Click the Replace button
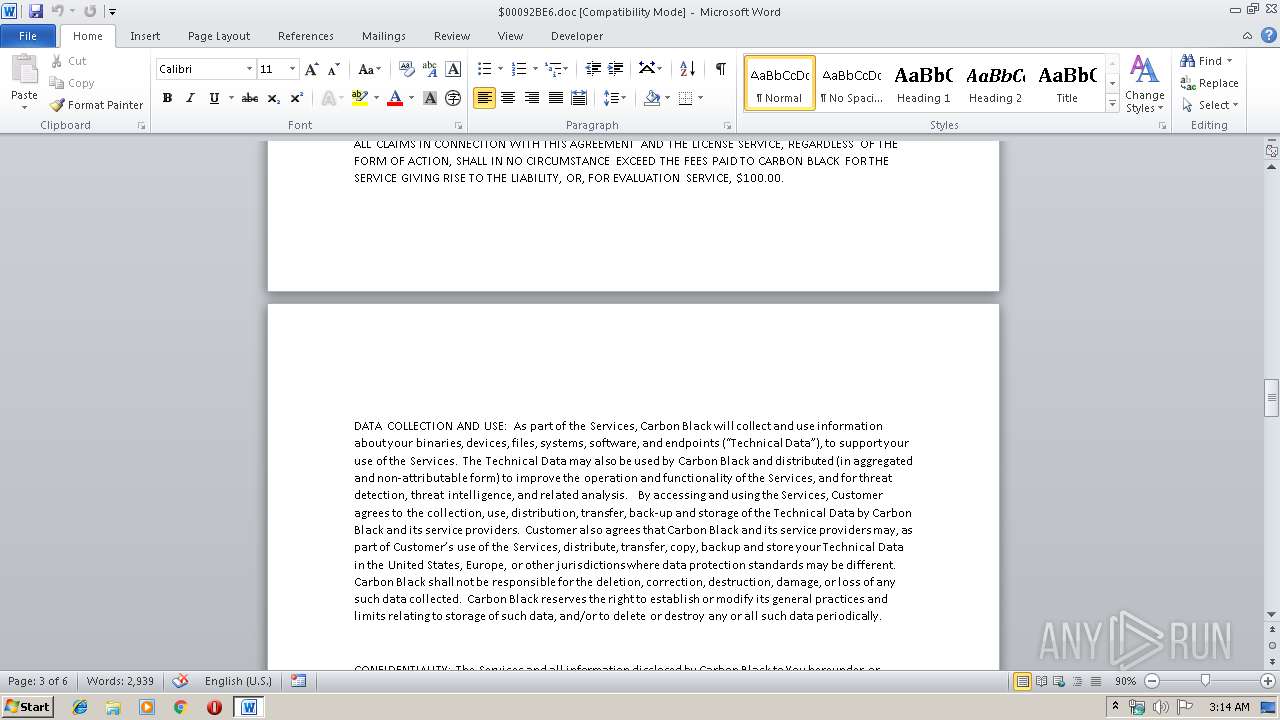 pos(1210,83)
